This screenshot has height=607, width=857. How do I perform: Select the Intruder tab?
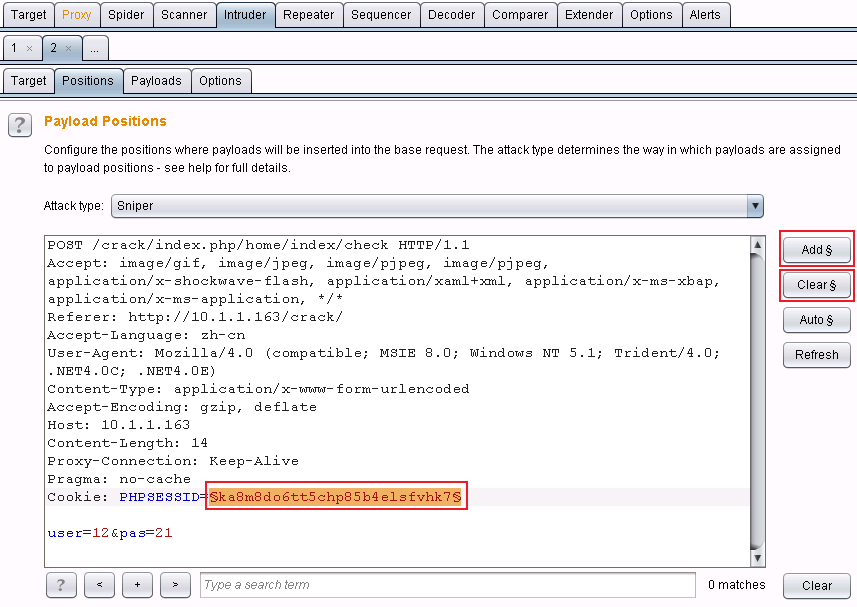coord(245,15)
